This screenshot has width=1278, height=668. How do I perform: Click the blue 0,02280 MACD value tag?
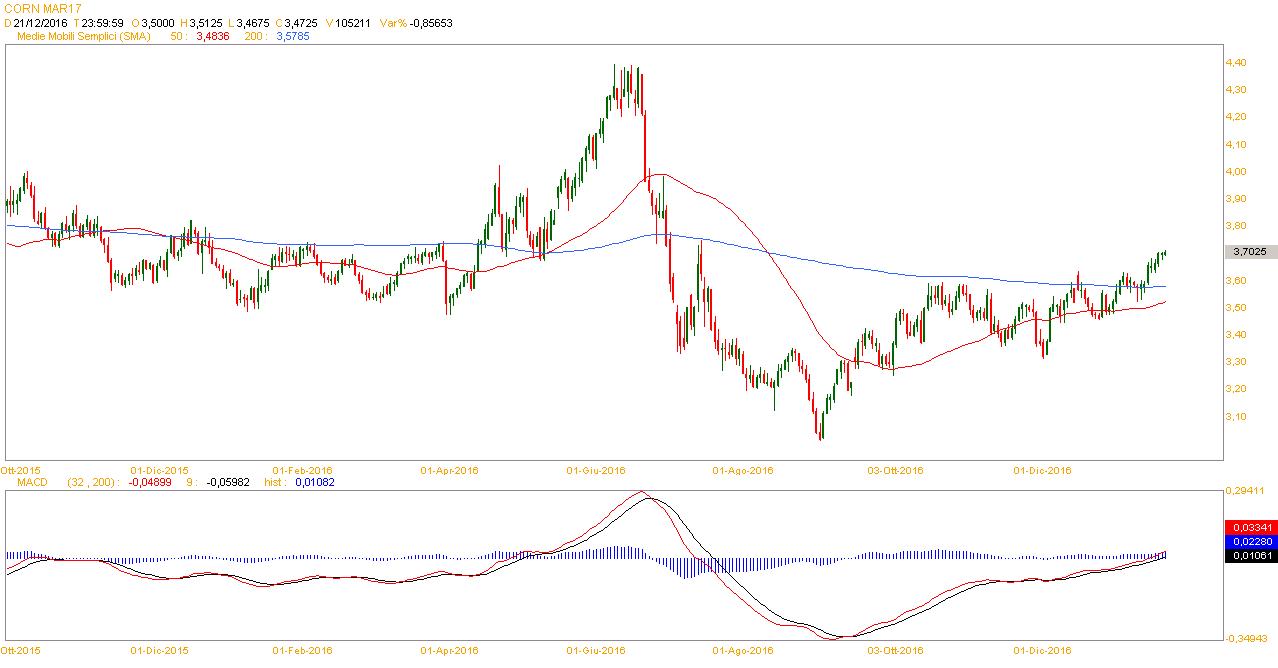(x=1250, y=541)
